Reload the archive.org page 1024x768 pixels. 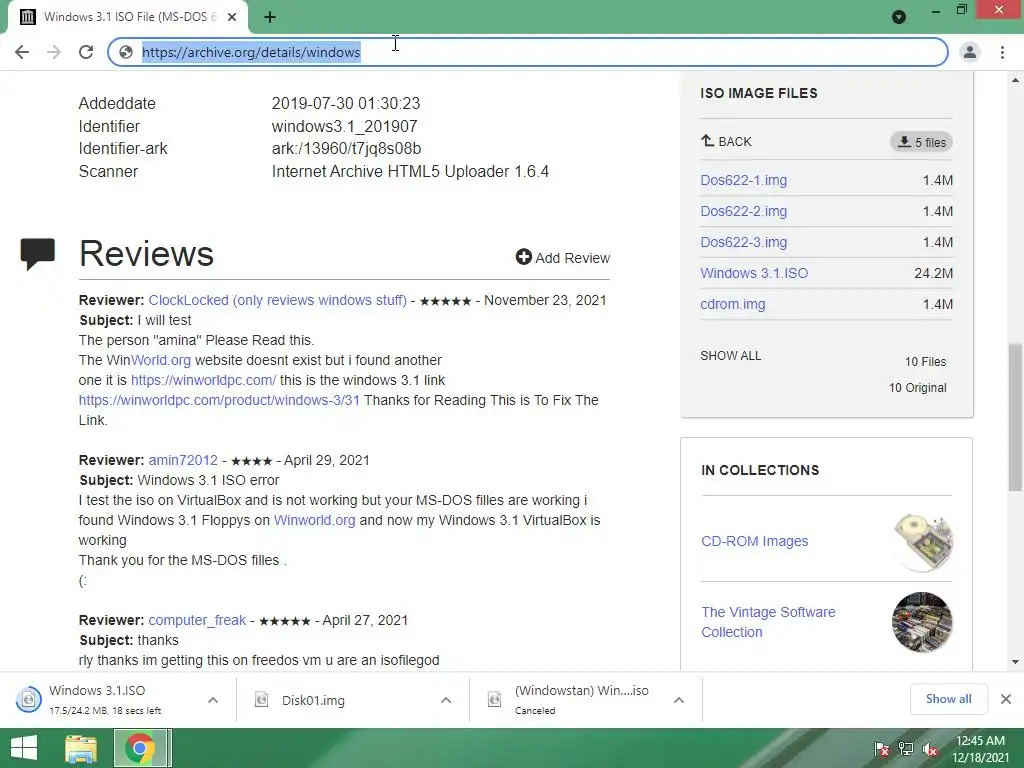[x=86, y=52]
